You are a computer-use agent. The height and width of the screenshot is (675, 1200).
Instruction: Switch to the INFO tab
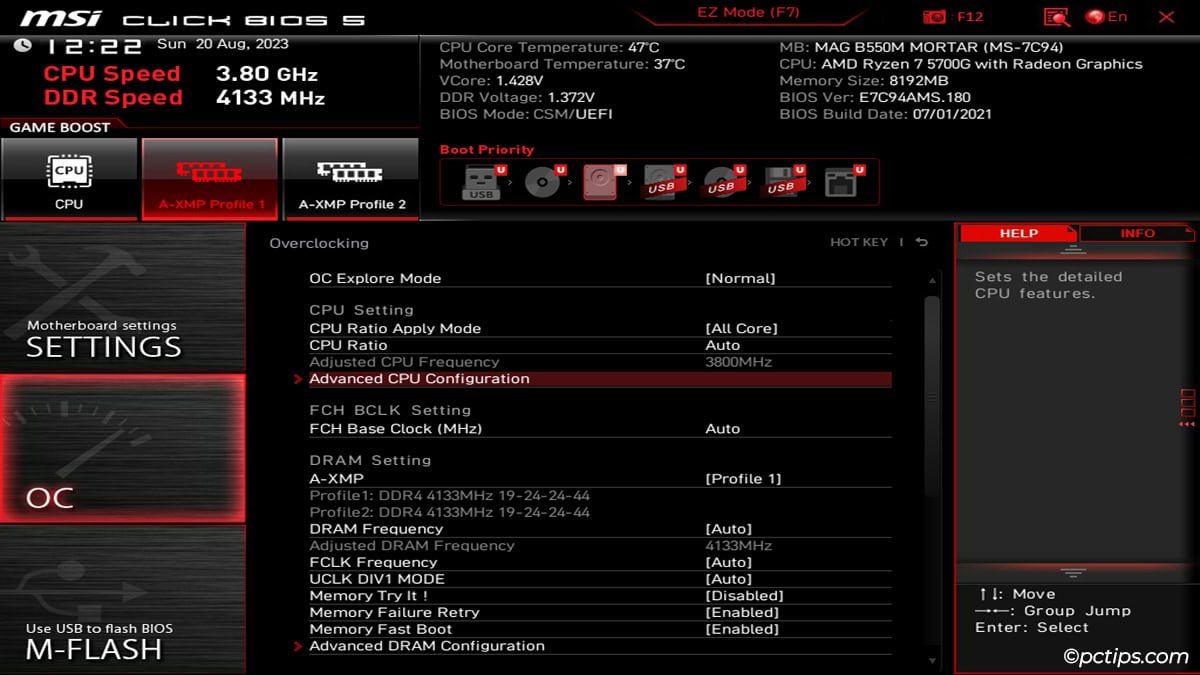coord(1137,233)
